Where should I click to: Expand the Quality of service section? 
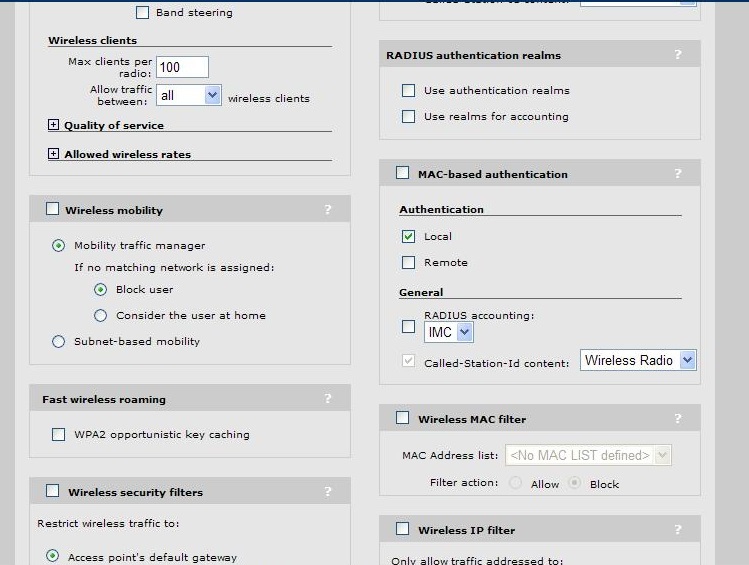pyautogui.click(x=54, y=125)
